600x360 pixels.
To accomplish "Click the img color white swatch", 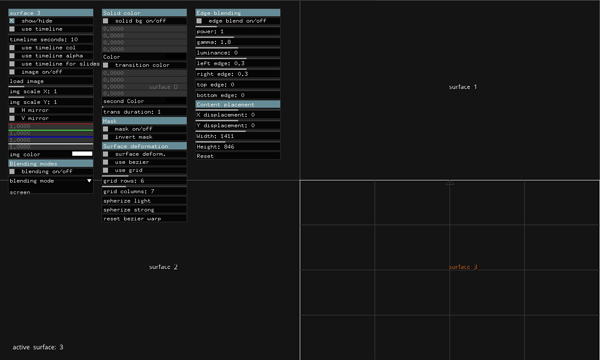I will coord(82,154).
